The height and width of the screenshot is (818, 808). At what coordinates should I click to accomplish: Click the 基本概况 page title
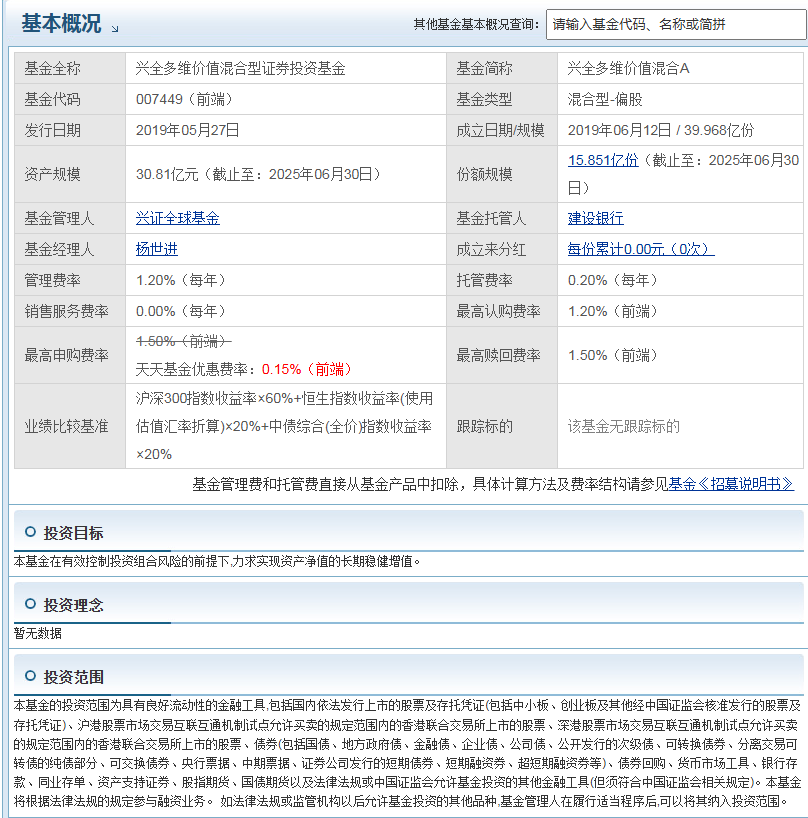[x=61, y=23]
